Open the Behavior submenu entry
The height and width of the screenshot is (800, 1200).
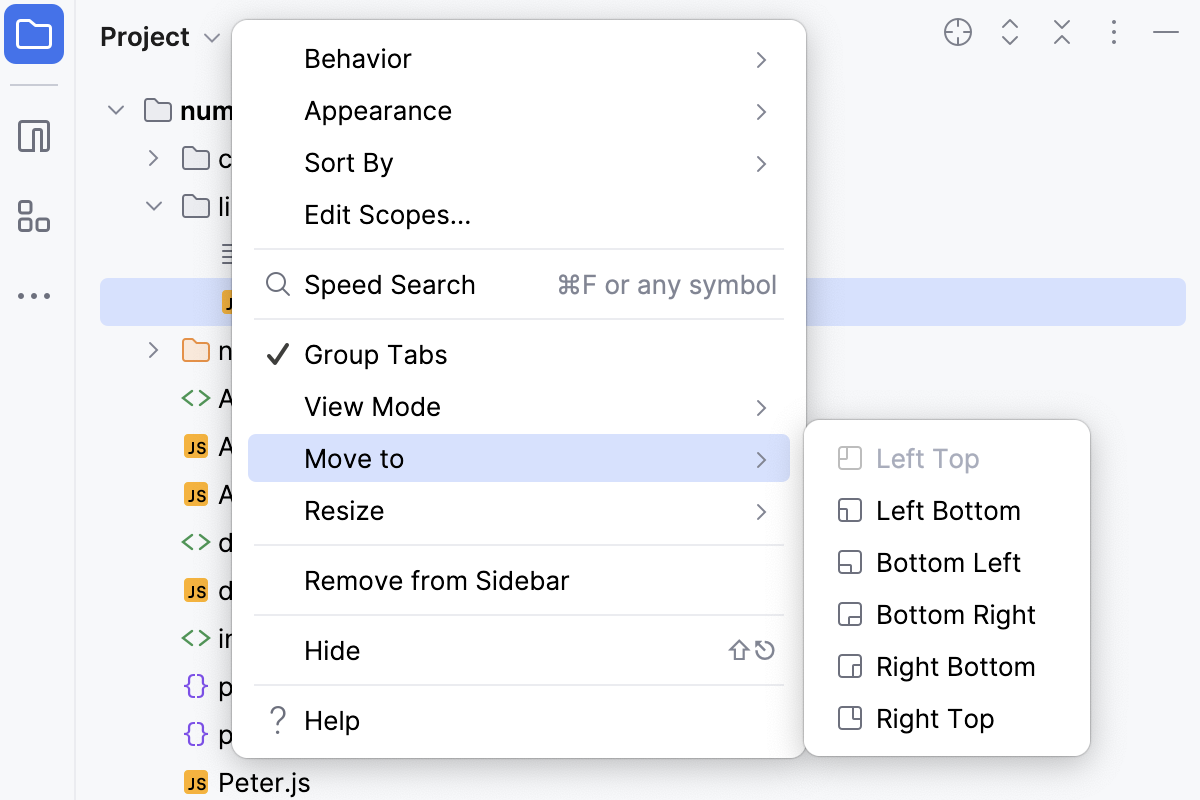tap(357, 58)
